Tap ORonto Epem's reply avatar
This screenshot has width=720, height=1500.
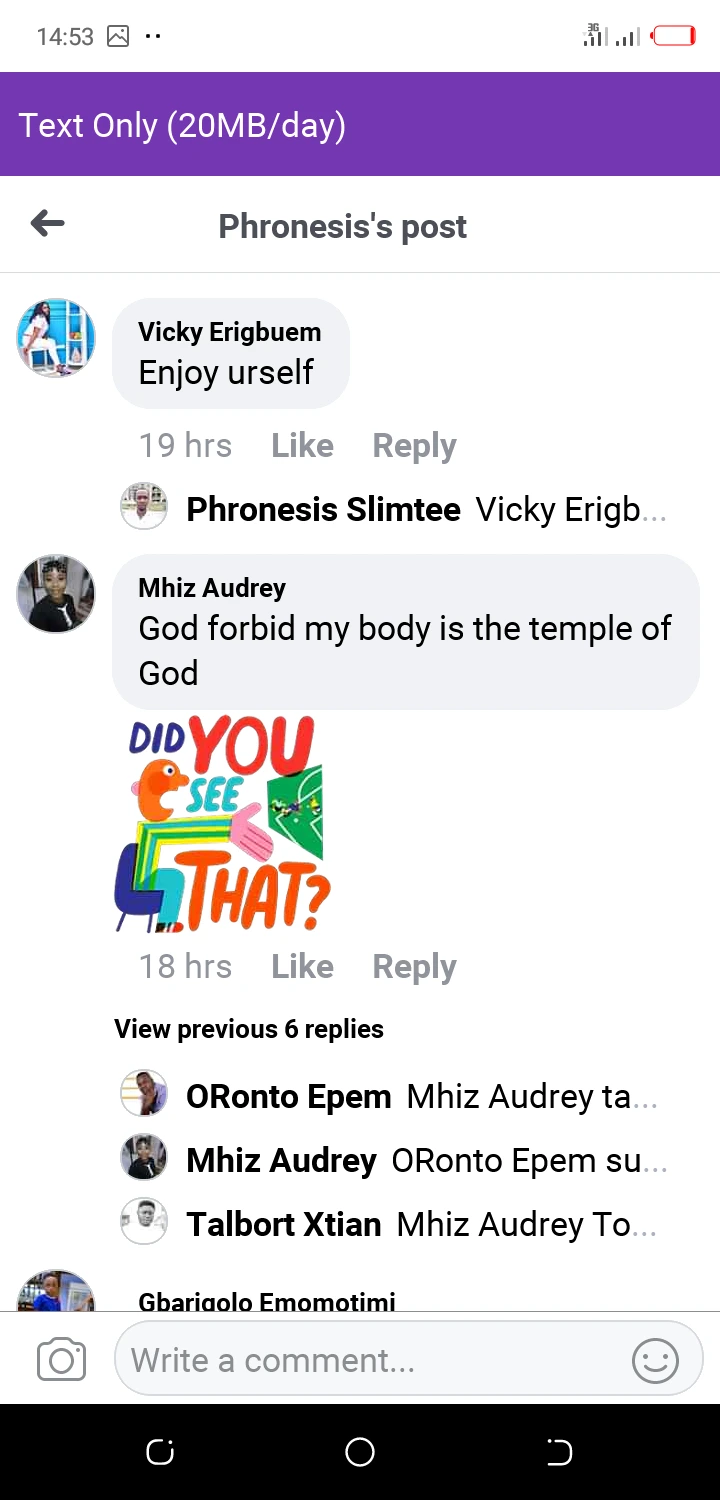(144, 1094)
